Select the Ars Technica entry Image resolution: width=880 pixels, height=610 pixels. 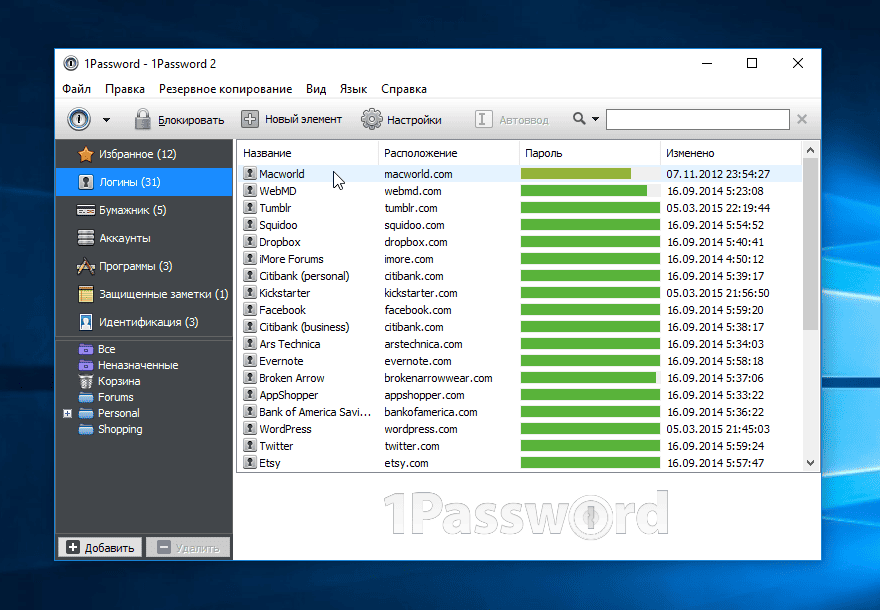pyautogui.click(x=520, y=344)
